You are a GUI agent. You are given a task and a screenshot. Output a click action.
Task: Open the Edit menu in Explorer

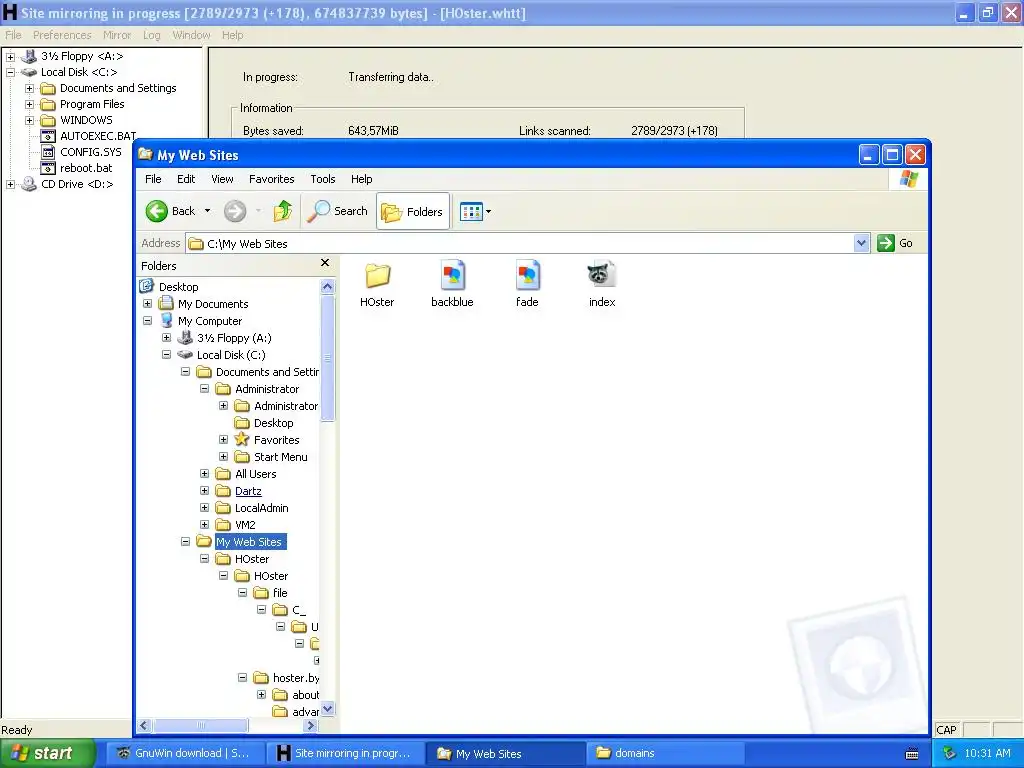click(x=186, y=179)
